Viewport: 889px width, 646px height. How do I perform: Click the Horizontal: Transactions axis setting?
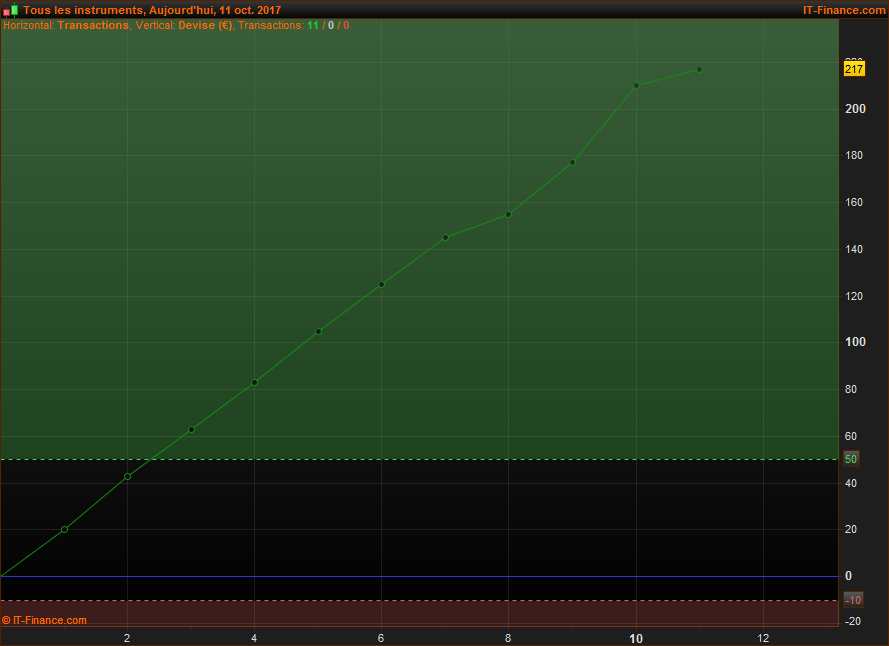pyautogui.click(x=66, y=25)
